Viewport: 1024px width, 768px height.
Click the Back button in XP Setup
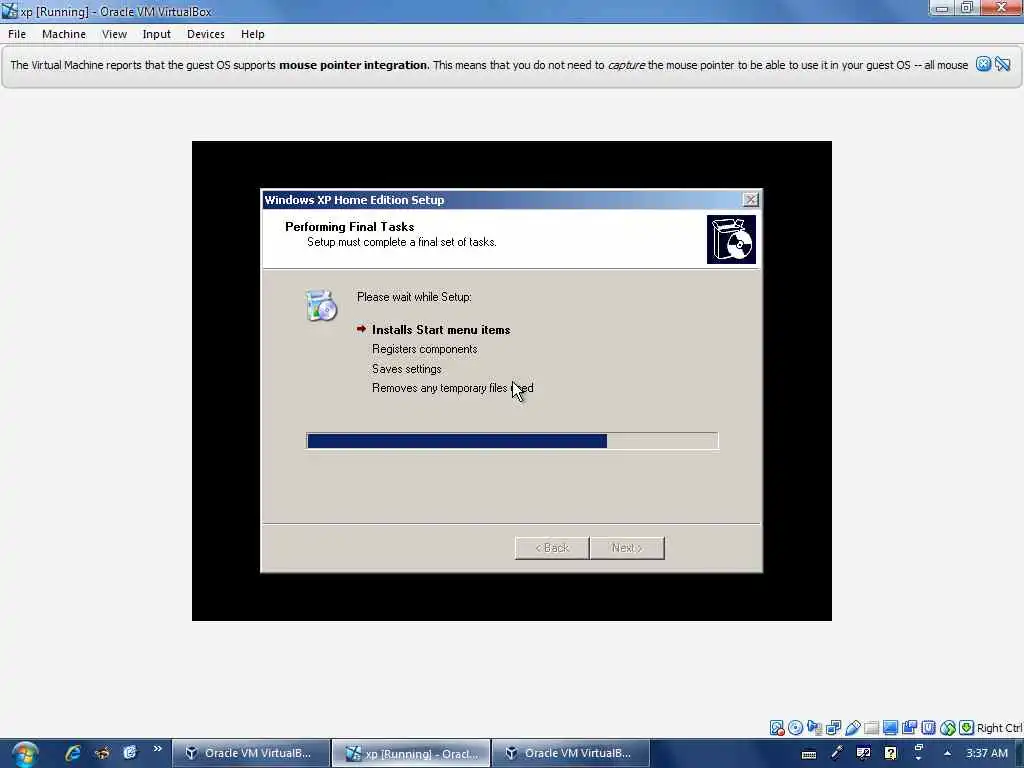pyautogui.click(x=552, y=548)
